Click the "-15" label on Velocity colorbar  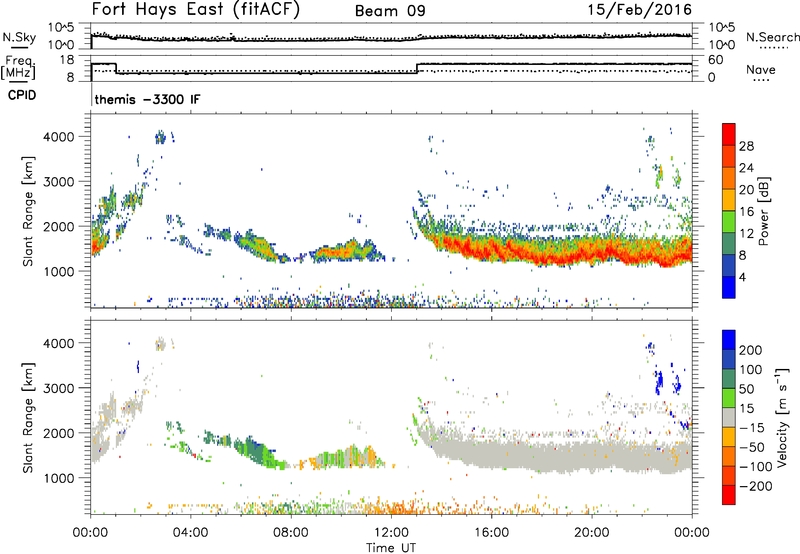coord(752,428)
